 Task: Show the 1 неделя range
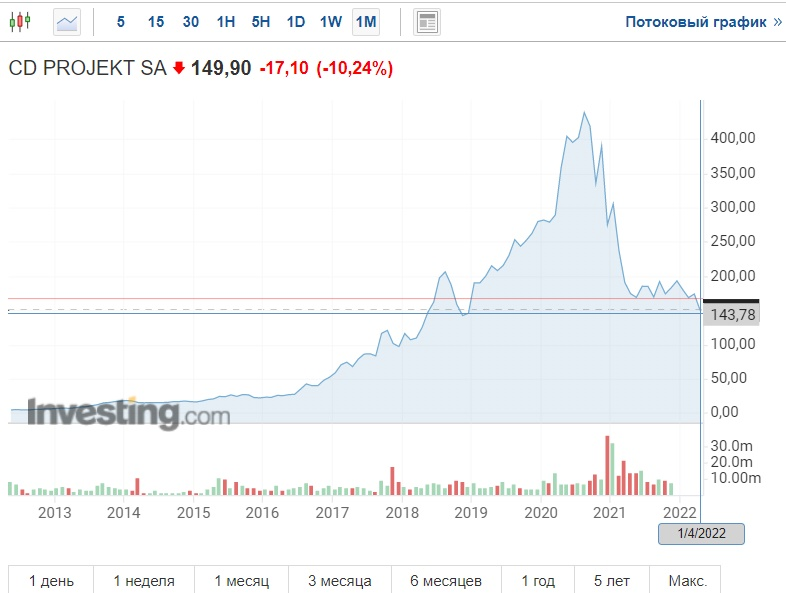coord(144,580)
